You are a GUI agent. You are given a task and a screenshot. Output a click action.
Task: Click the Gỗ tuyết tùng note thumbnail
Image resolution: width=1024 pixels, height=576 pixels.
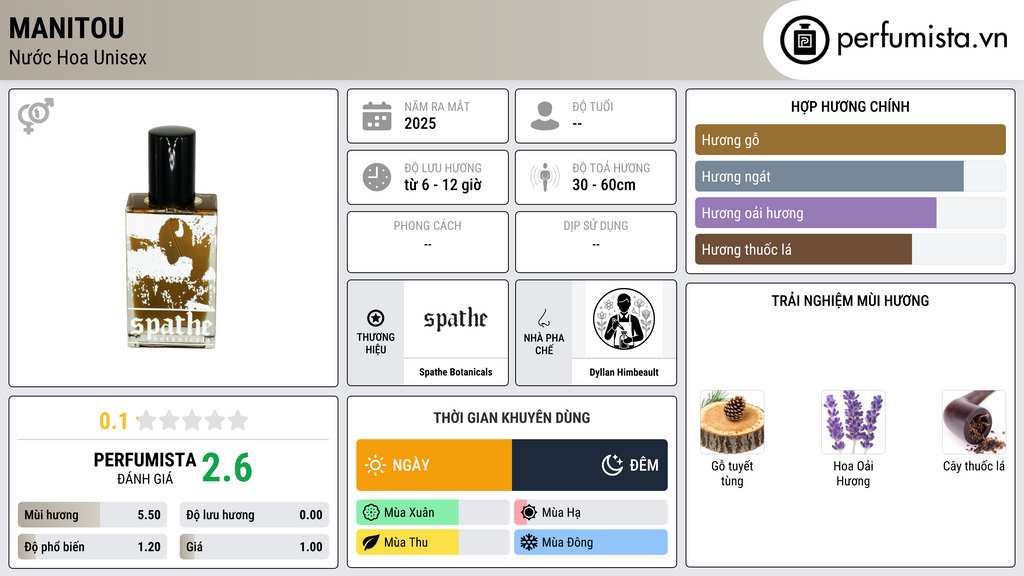click(x=732, y=422)
